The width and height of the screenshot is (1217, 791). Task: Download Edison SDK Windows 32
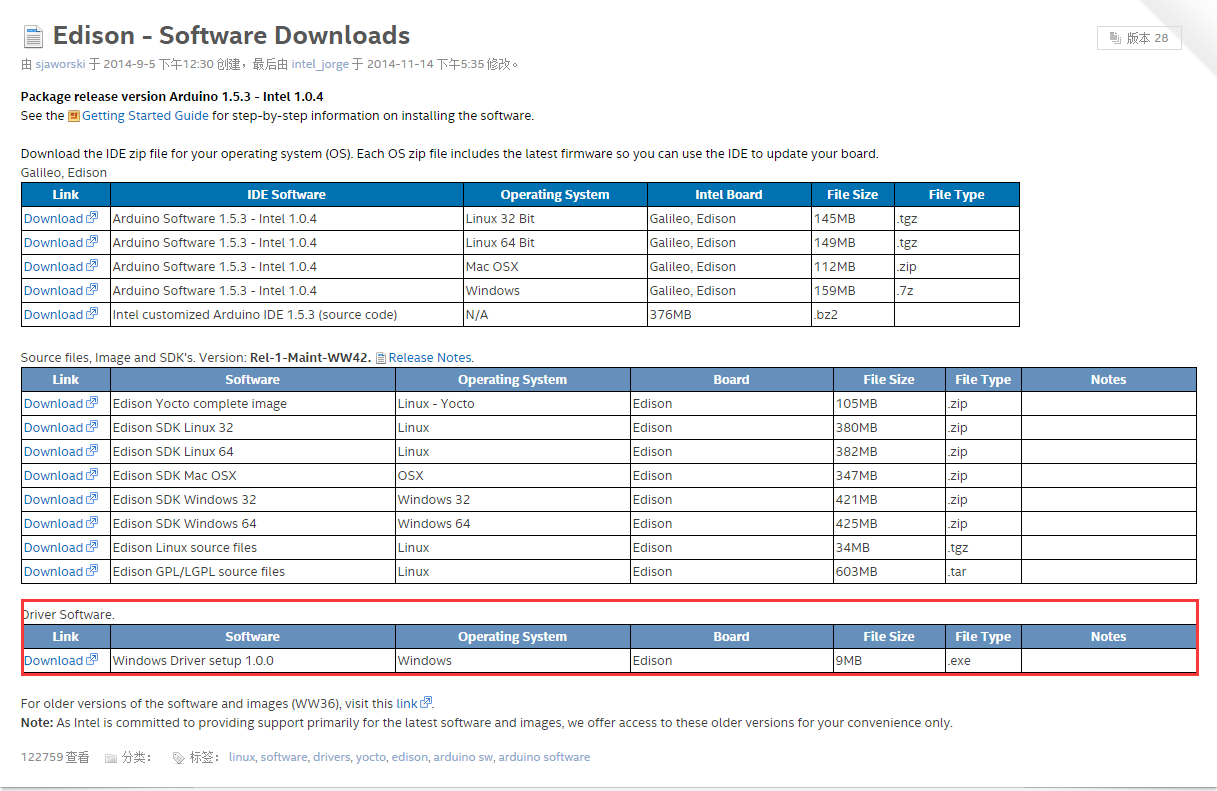coord(53,500)
